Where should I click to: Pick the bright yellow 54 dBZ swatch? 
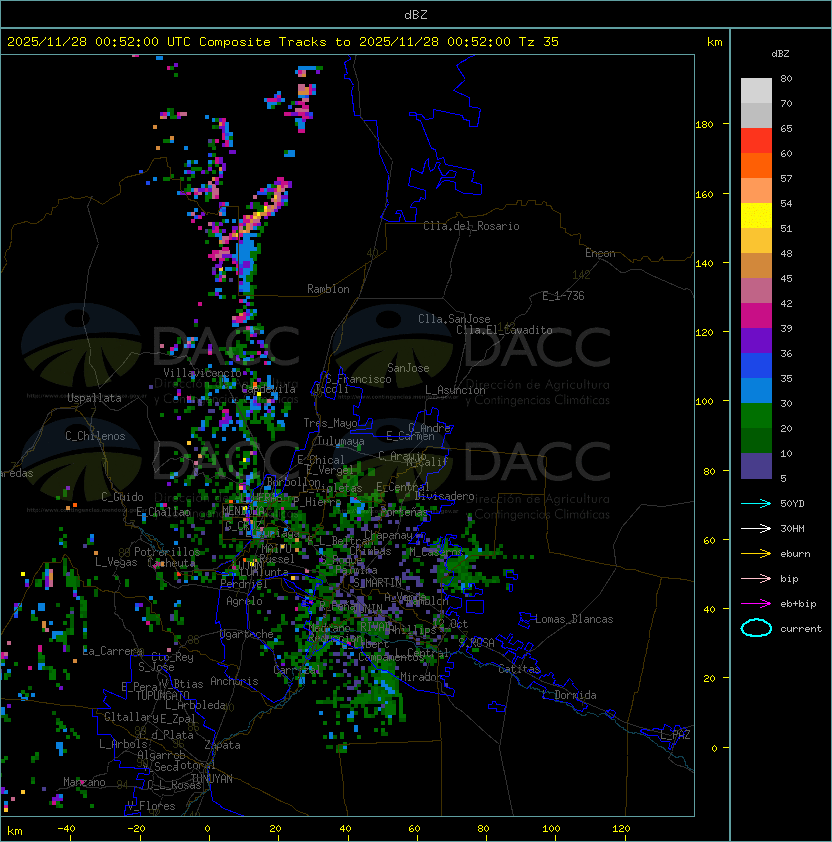click(756, 216)
